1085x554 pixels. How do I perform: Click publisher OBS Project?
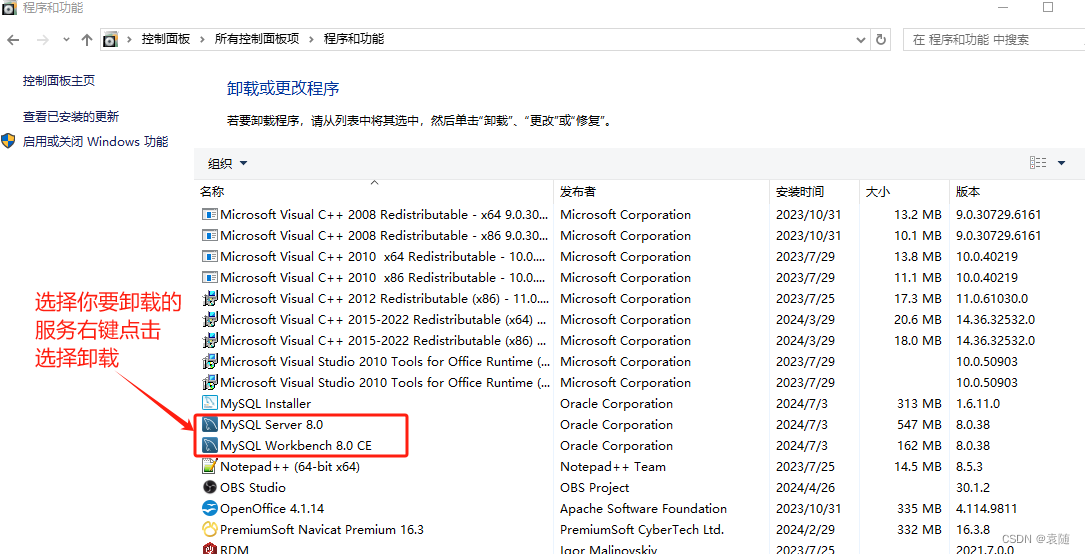594,488
